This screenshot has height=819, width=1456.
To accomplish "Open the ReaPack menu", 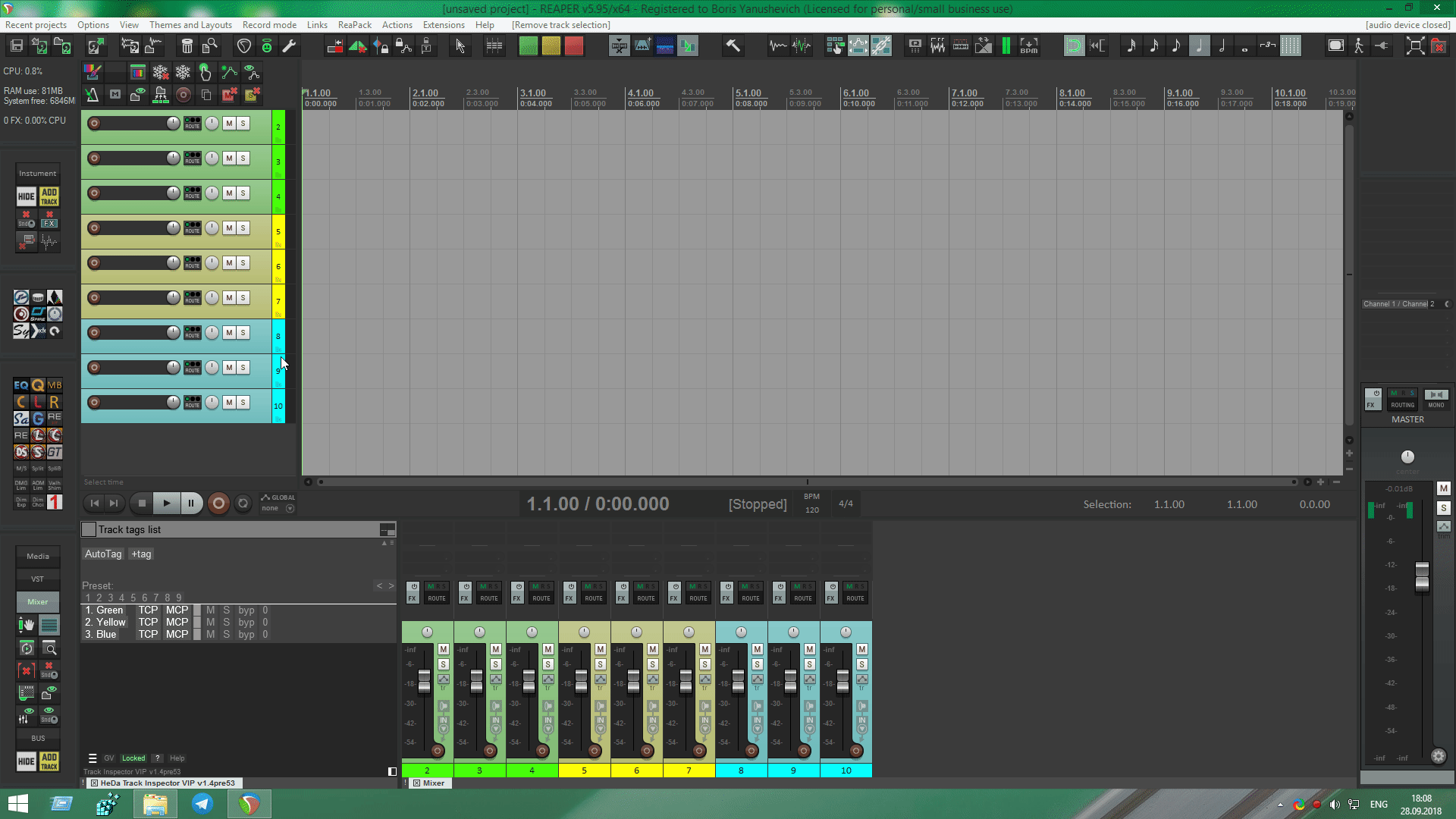I will (x=354, y=25).
